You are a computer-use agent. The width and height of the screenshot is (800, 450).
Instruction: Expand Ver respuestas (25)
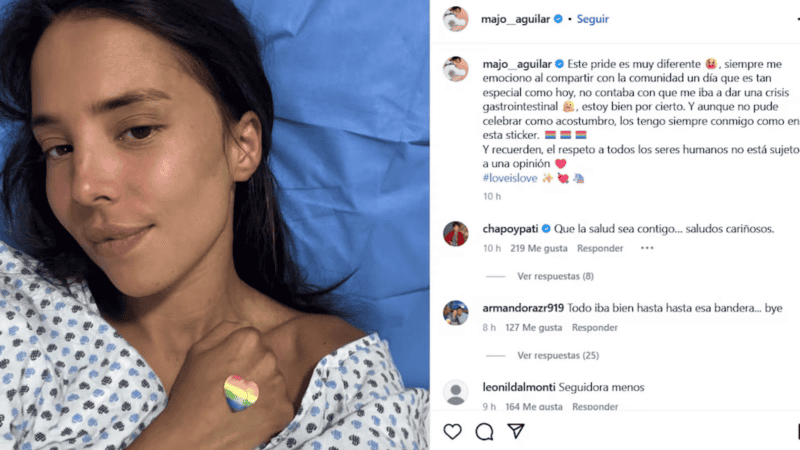pyautogui.click(x=558, y=355)
